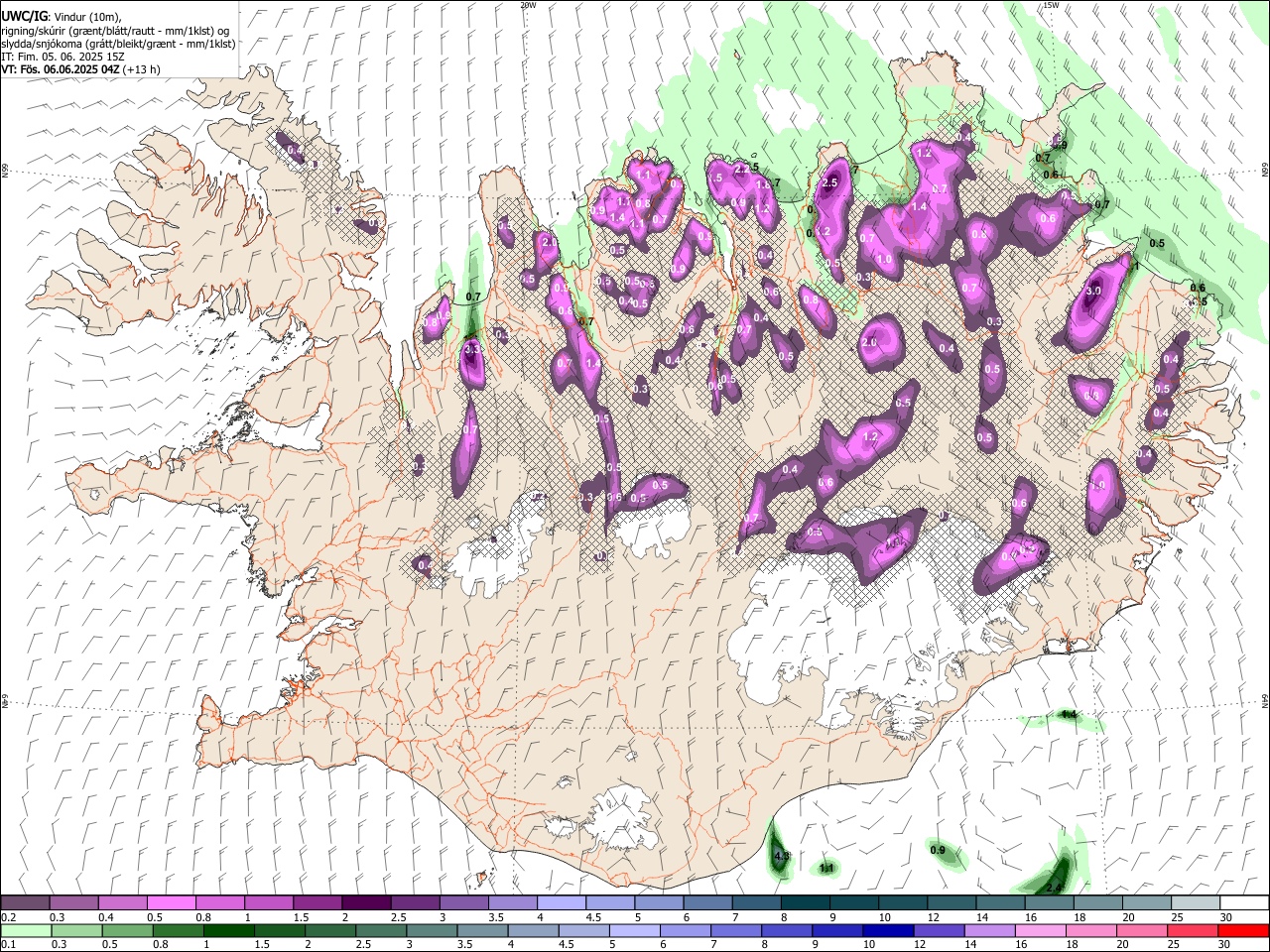Pick the palest green rain swatch between 0.1 and 0.3

25,930
